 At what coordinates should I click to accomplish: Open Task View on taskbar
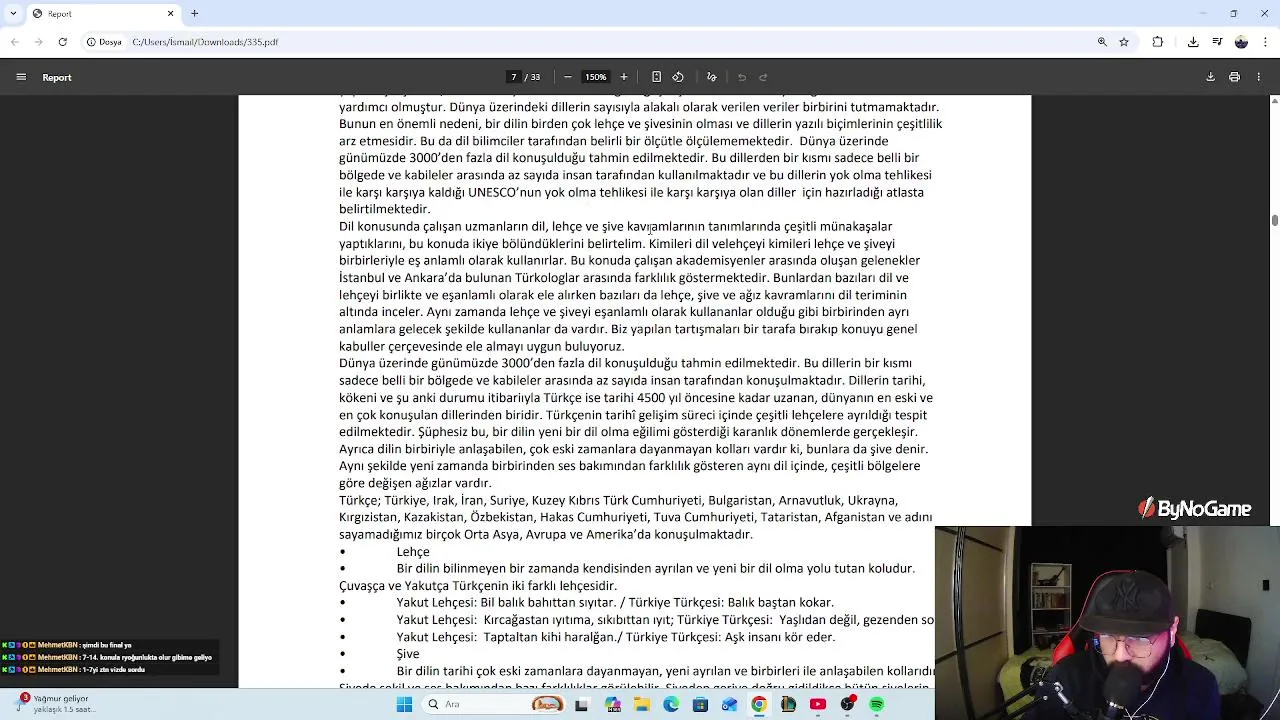tap(581, 704)
